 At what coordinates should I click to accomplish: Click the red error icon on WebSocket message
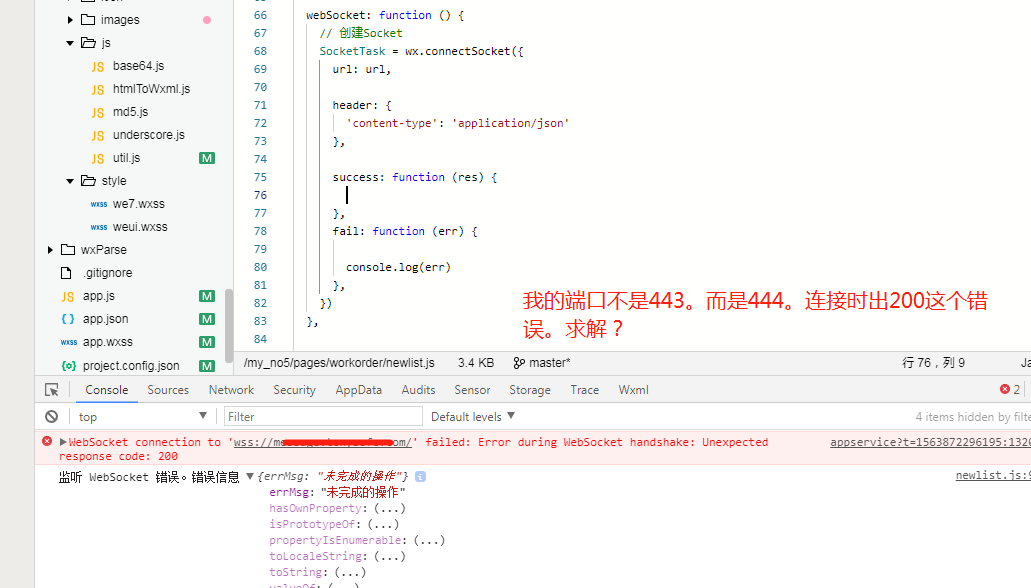[47, 441]
